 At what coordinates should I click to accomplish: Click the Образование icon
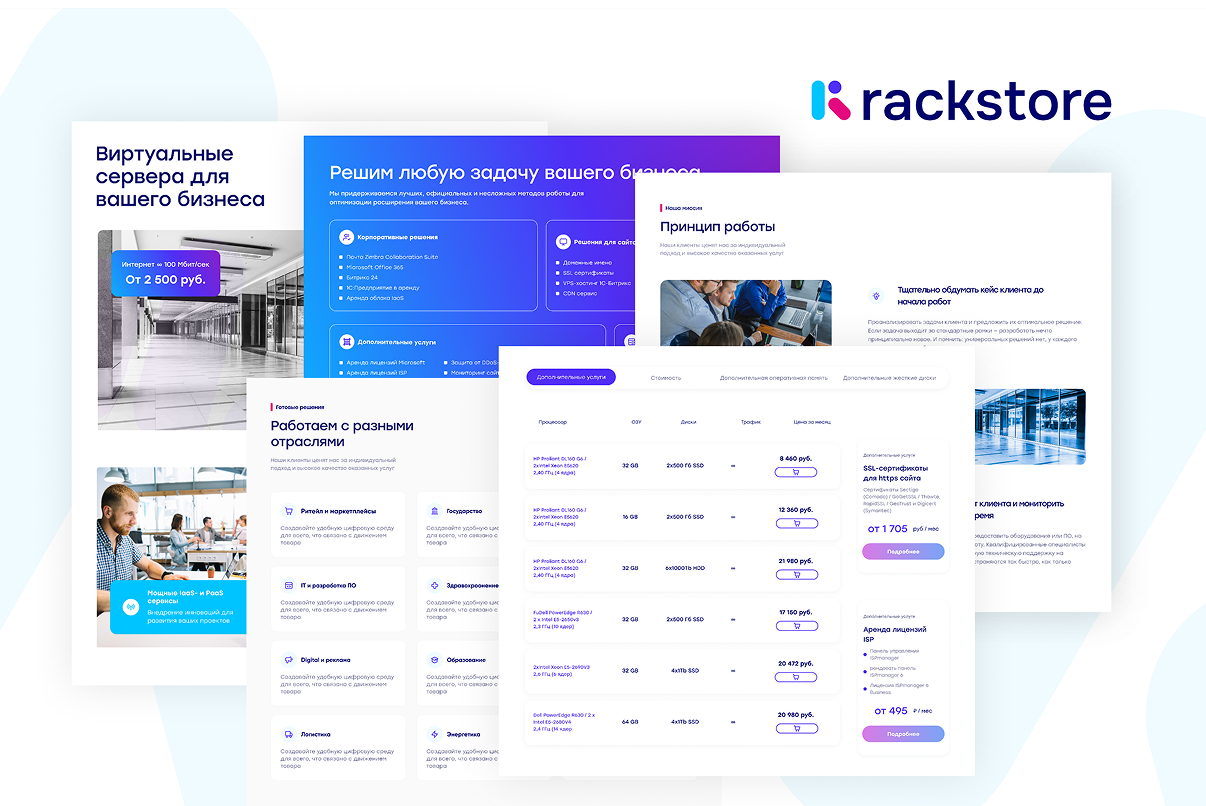click(x=434, y=660)
